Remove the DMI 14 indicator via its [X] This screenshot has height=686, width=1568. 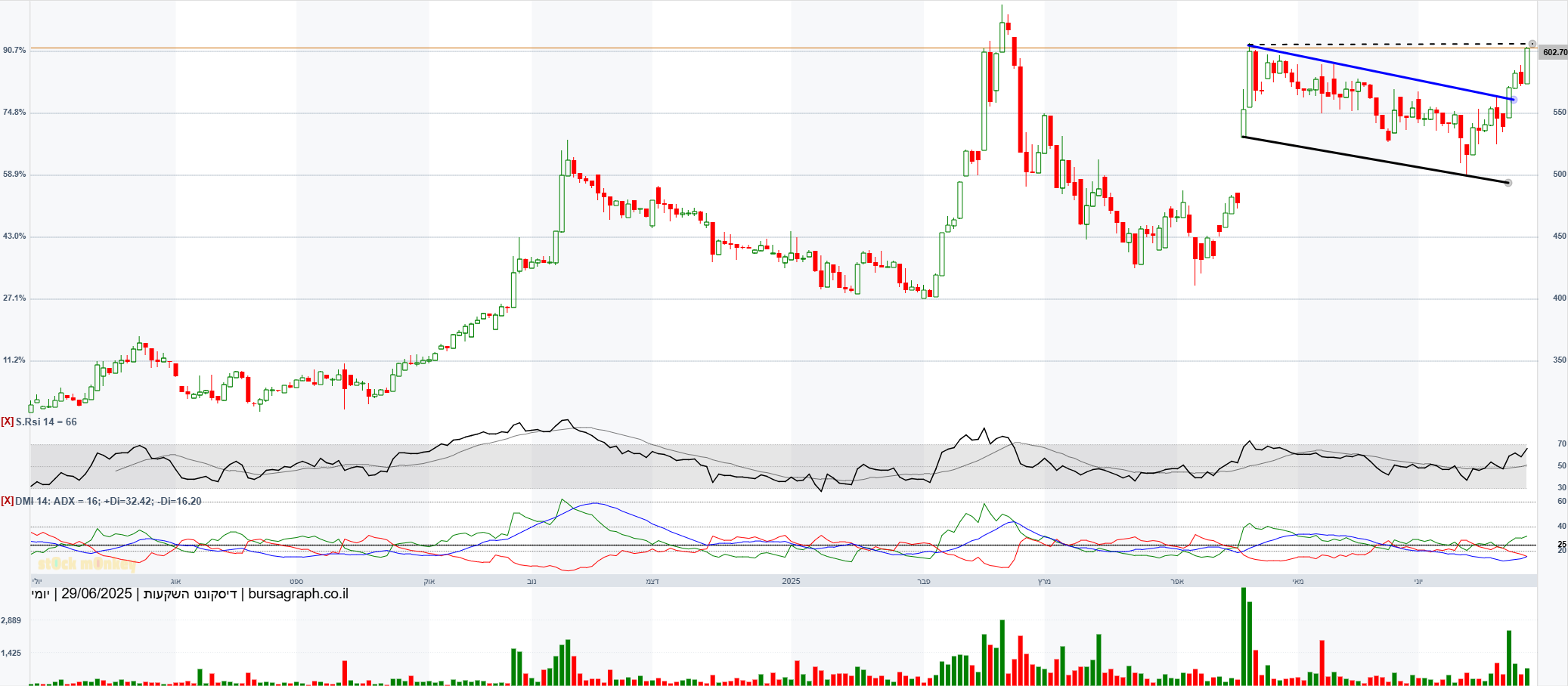pyautogui.click(x=8, y=501)
